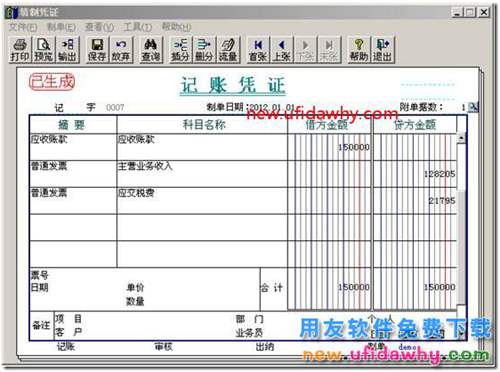Image resolution: width=500 pixels, height=372 pixels.
Task: Discard changes with 放弃 icon
Action: 121,50
